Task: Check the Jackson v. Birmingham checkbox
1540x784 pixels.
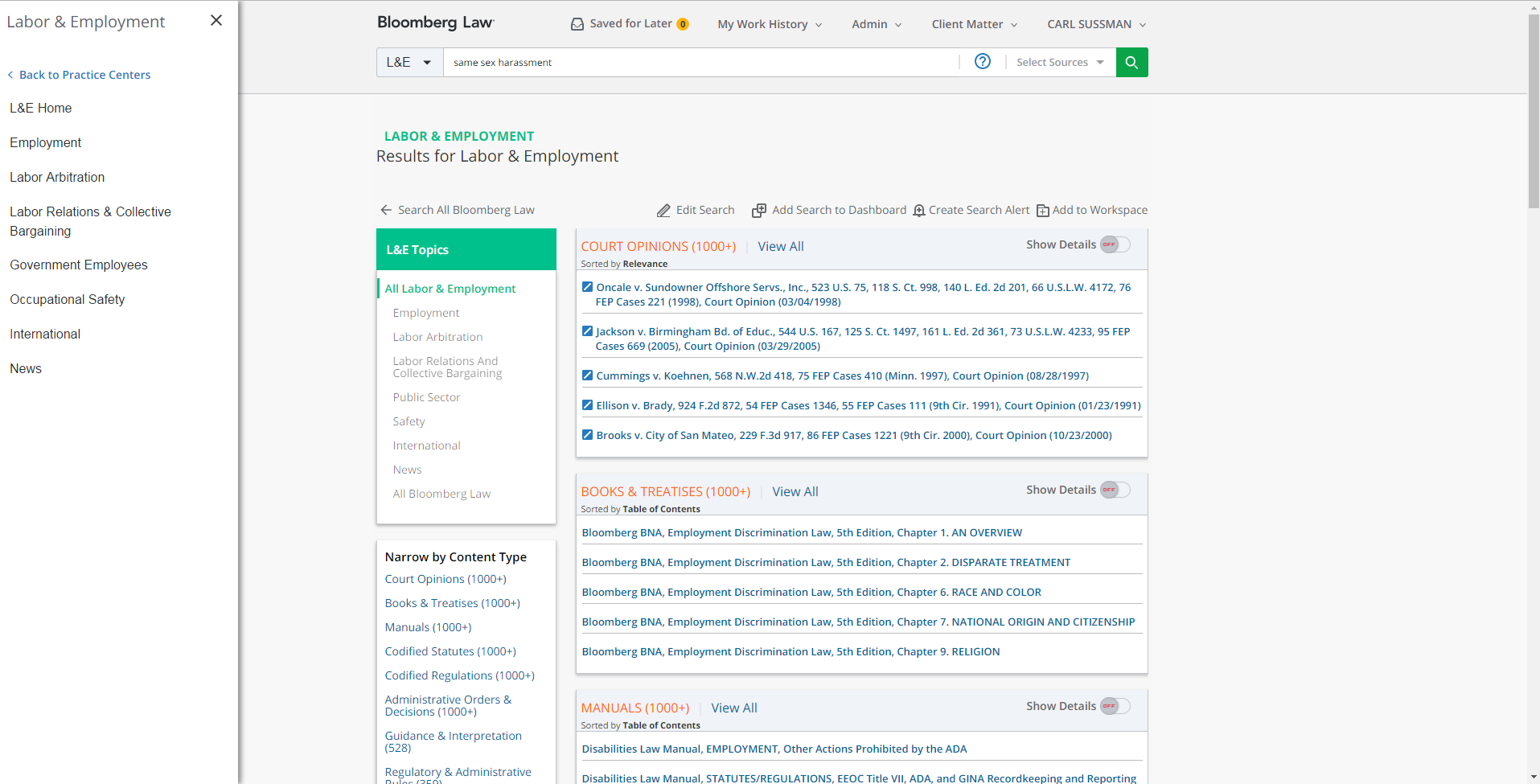Action: tap(587, 331)
